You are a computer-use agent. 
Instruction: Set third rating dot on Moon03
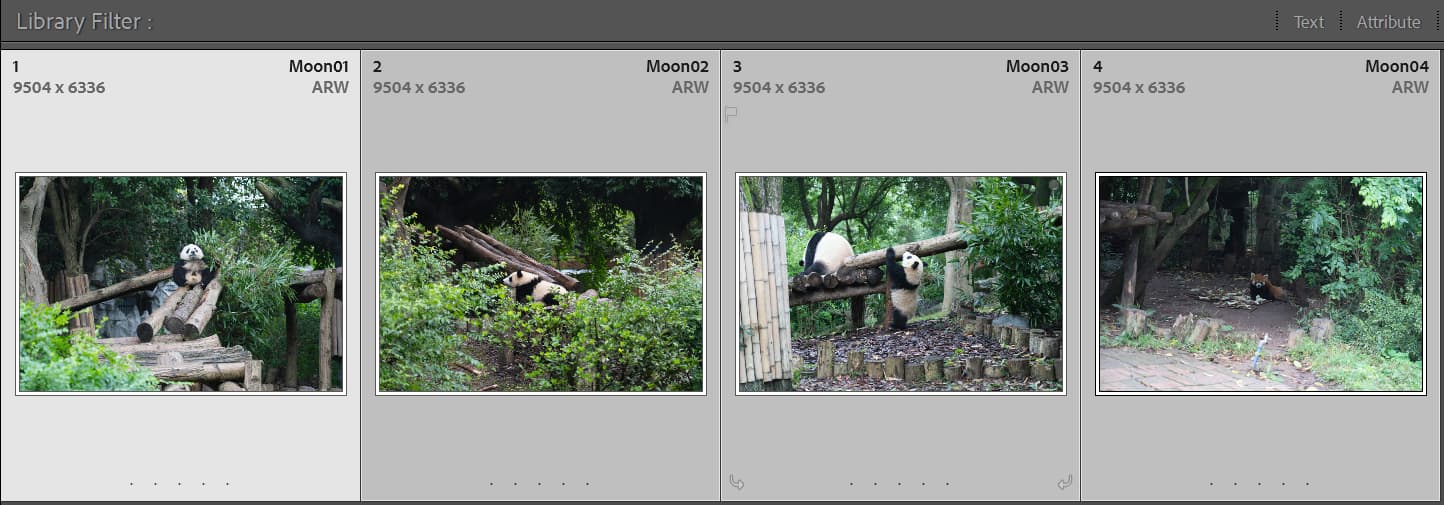coord(900,485)
